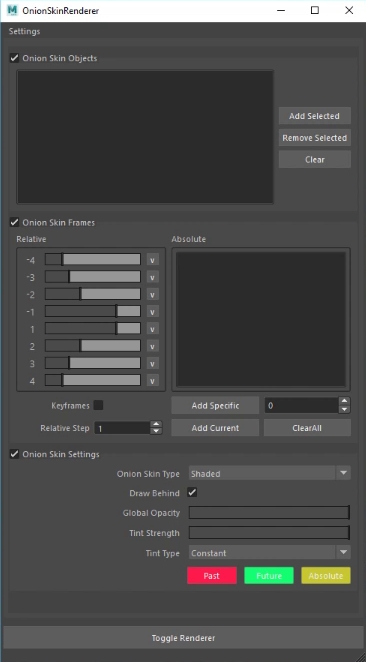Open the Settings menu
Image resolution: width=366 pixels, height=662 pixels.
click(x=24, y=32)
